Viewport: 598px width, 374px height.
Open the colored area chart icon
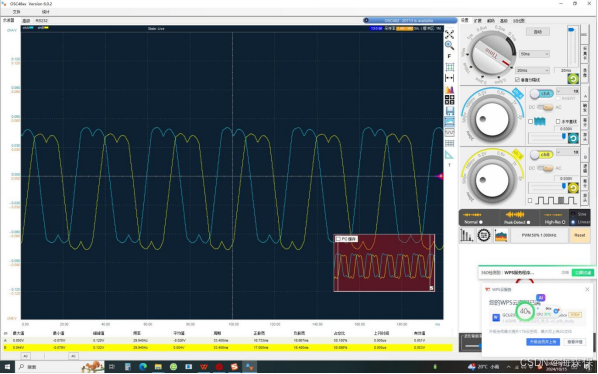pyautogui.click(x=501, y=236)
